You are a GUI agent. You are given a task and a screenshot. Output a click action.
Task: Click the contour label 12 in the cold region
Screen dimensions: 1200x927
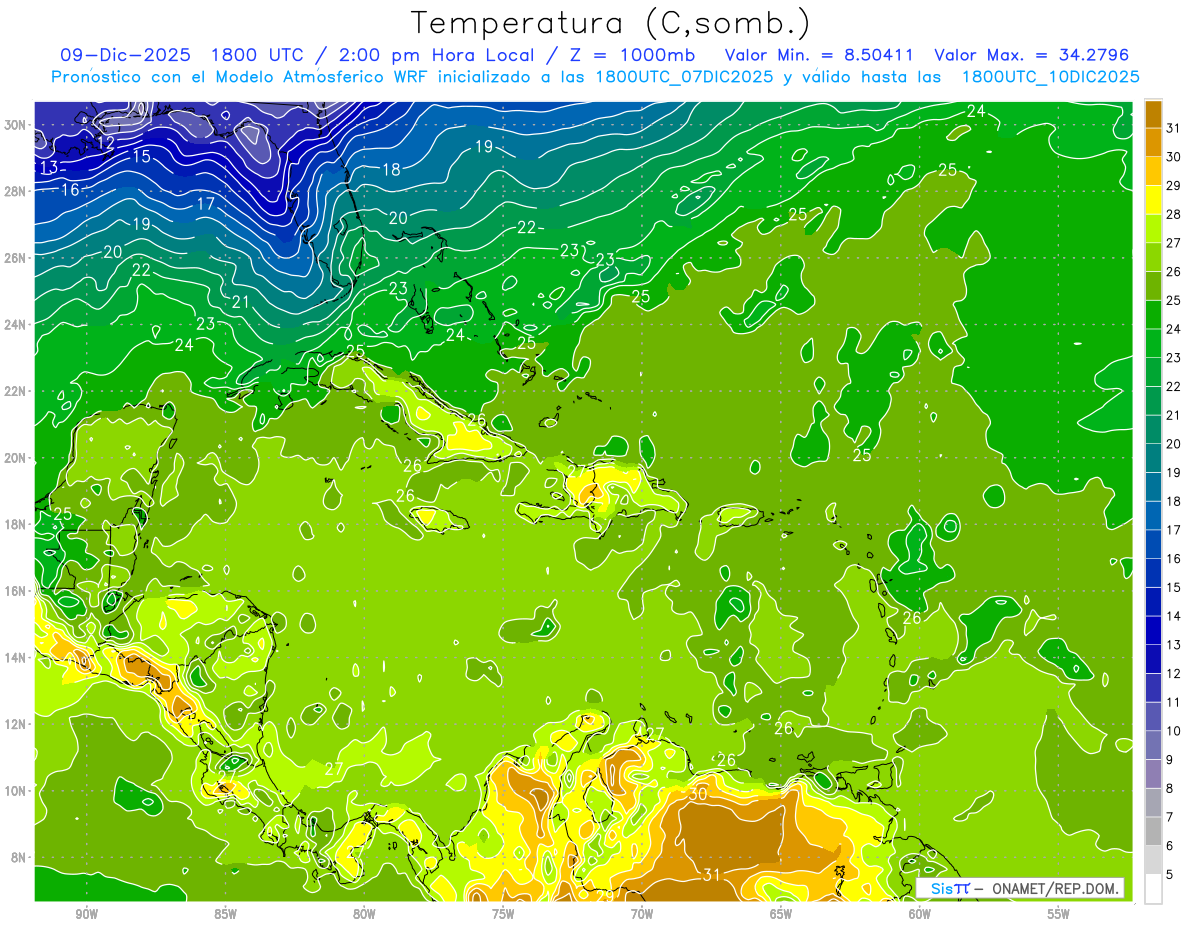[x=106, y=144]
